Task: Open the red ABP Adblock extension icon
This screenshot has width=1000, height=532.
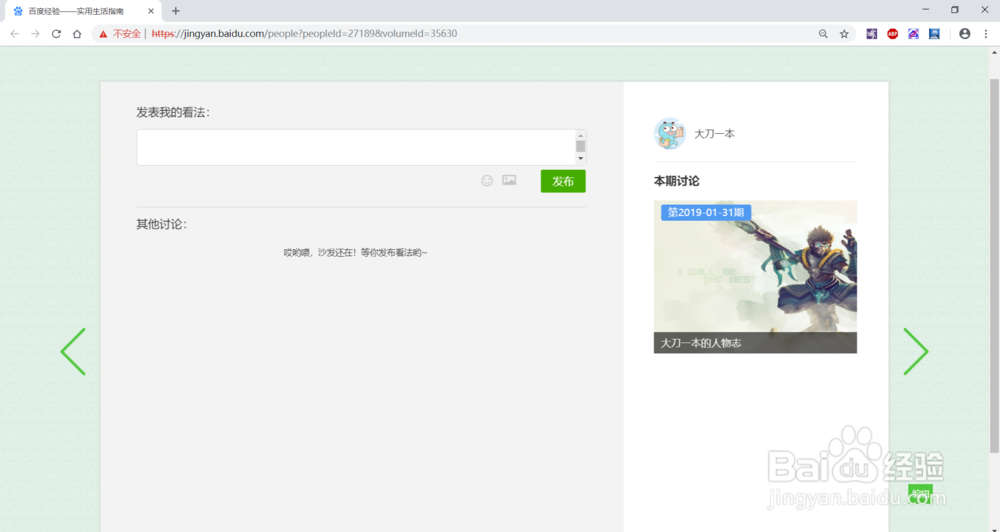Action: pyautogui.click(x=893, y=34)
